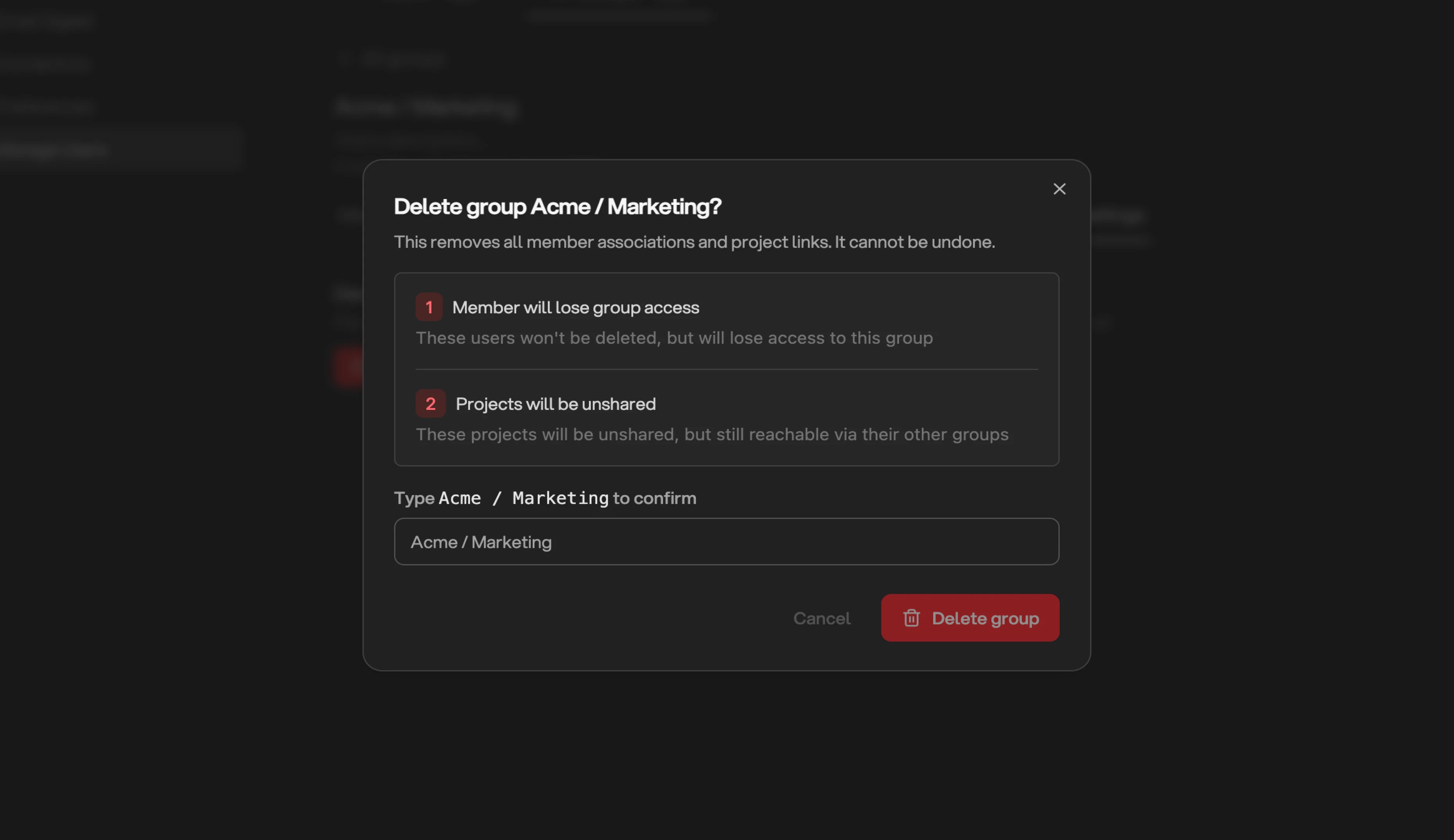Image resolution: width=1454 pixels, height=840 pixels.
Task: Click the trash icon in Delete button
Action: 911,618
